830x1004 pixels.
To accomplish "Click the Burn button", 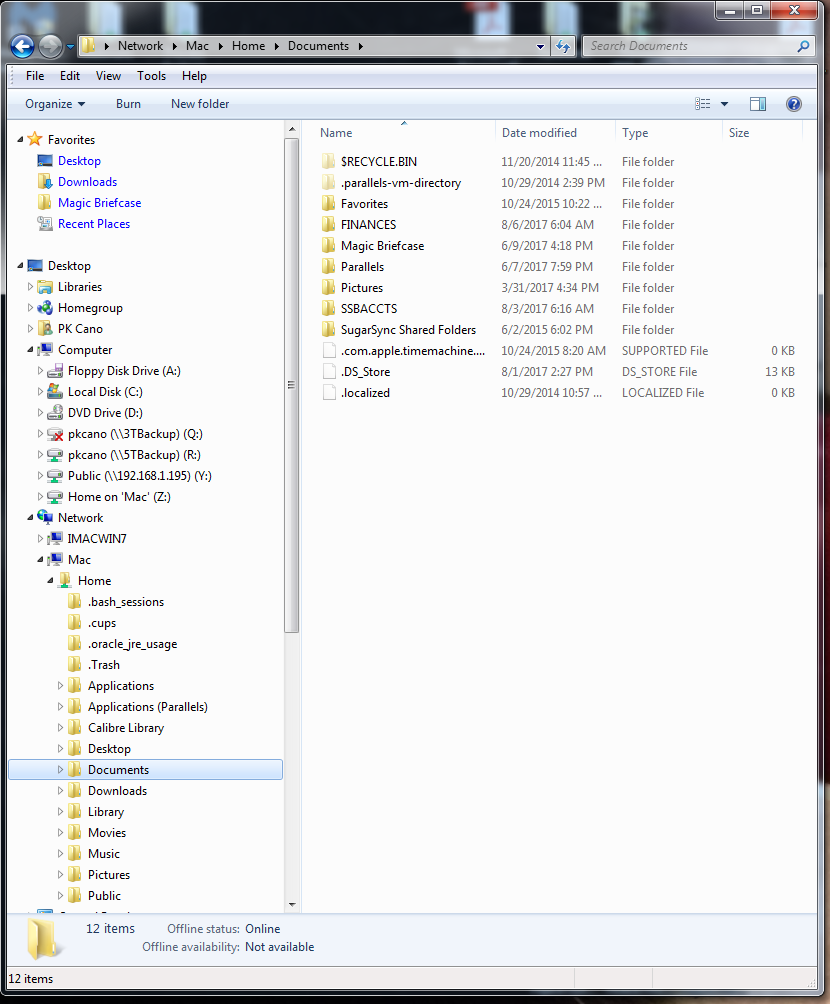I will click(x=128, y=104).
